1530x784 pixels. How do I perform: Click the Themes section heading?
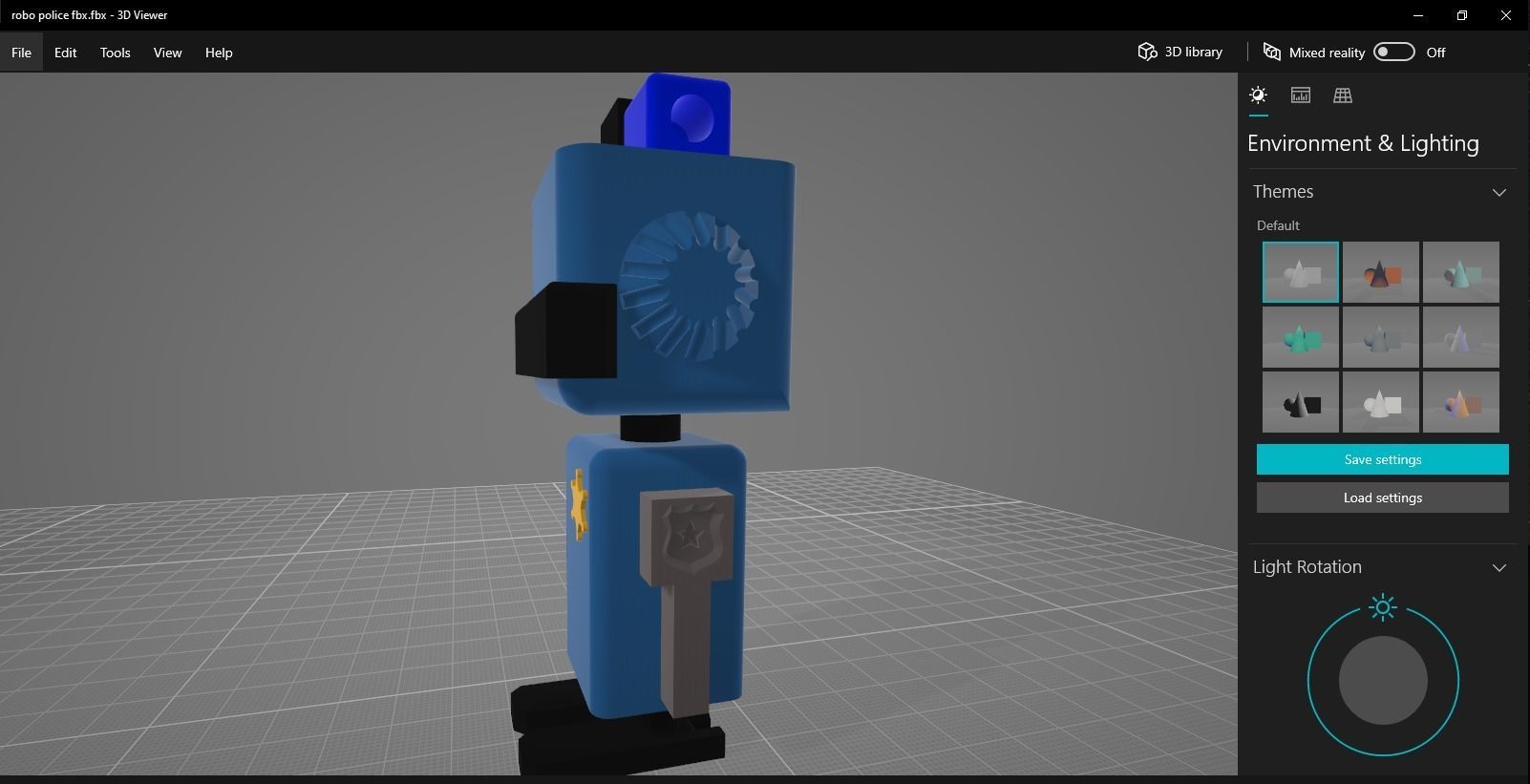(x=1283, y=192)
